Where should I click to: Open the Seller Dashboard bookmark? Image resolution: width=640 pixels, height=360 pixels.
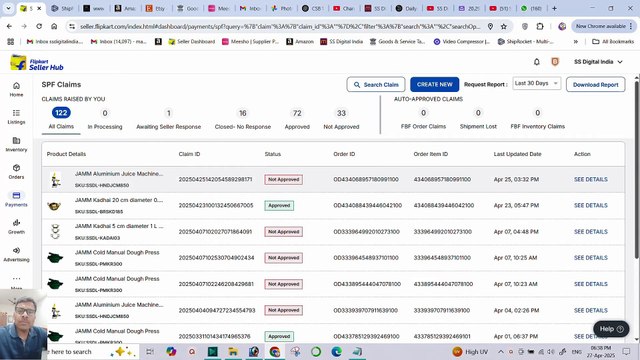pos(191,41)
